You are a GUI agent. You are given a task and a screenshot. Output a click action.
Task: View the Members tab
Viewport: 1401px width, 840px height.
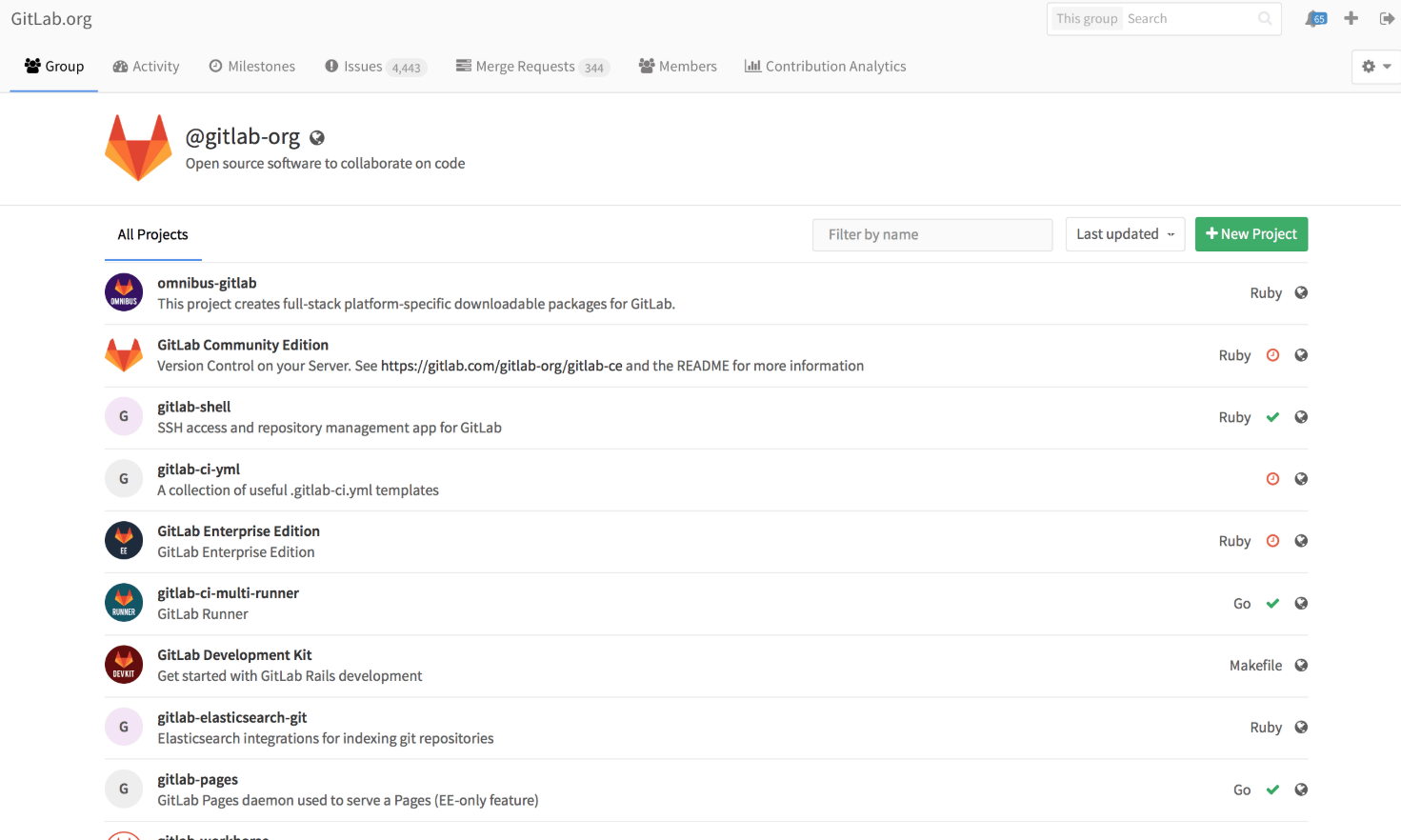[678, 67]
